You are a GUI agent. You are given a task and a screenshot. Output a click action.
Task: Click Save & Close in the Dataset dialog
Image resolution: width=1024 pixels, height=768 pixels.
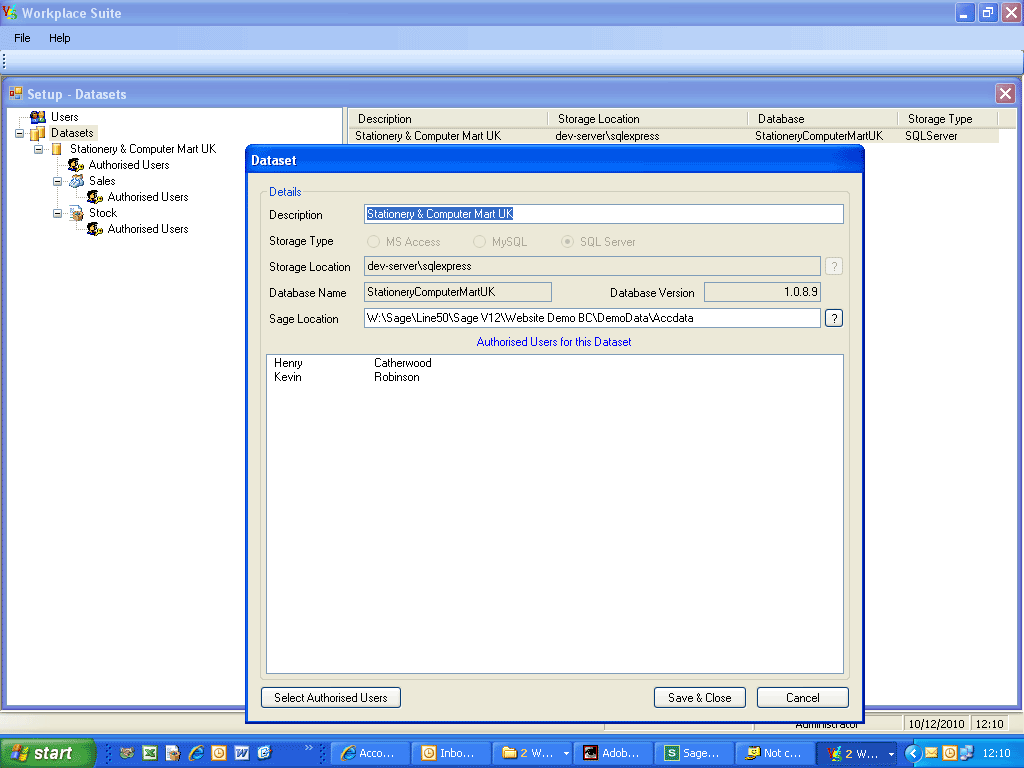click(x=699, y=697)
